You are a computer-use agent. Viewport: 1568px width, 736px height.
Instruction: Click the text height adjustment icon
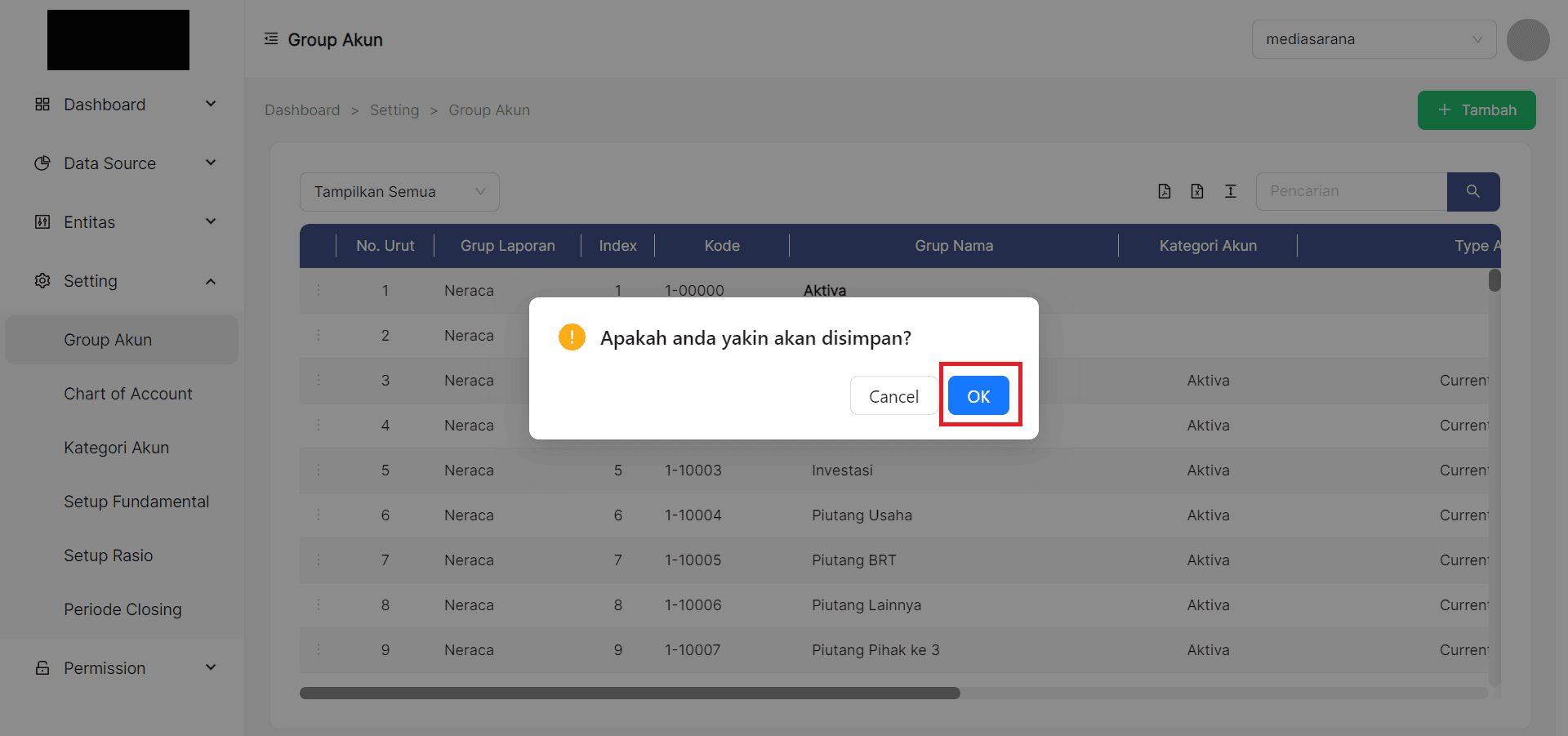click(x=1230, y=191)
